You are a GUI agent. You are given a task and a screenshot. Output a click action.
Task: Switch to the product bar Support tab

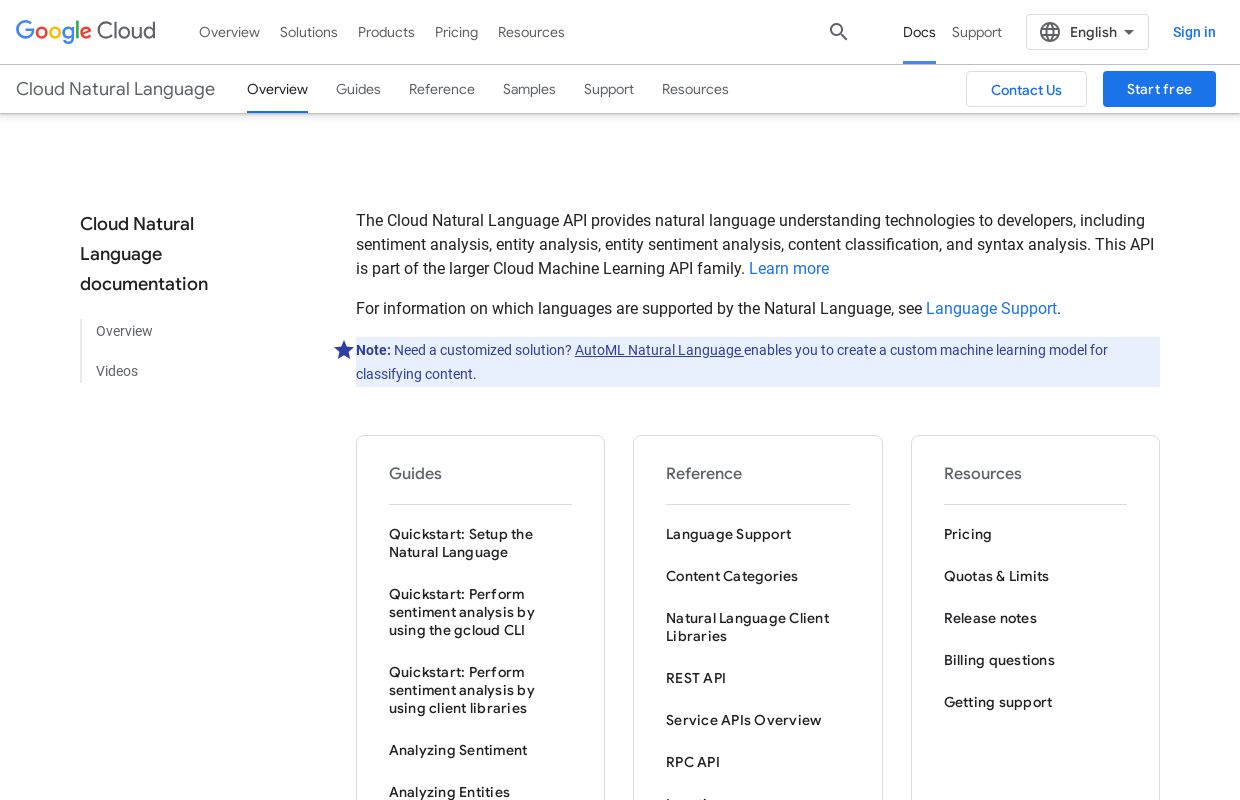click(609, 89)
